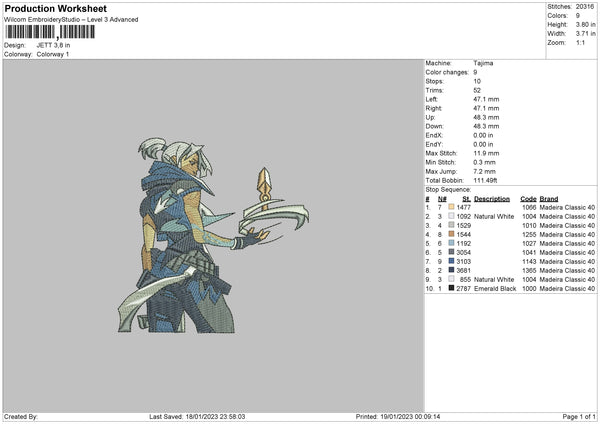Click the Min Stitch value '0.3 mm'

(484, 162)
